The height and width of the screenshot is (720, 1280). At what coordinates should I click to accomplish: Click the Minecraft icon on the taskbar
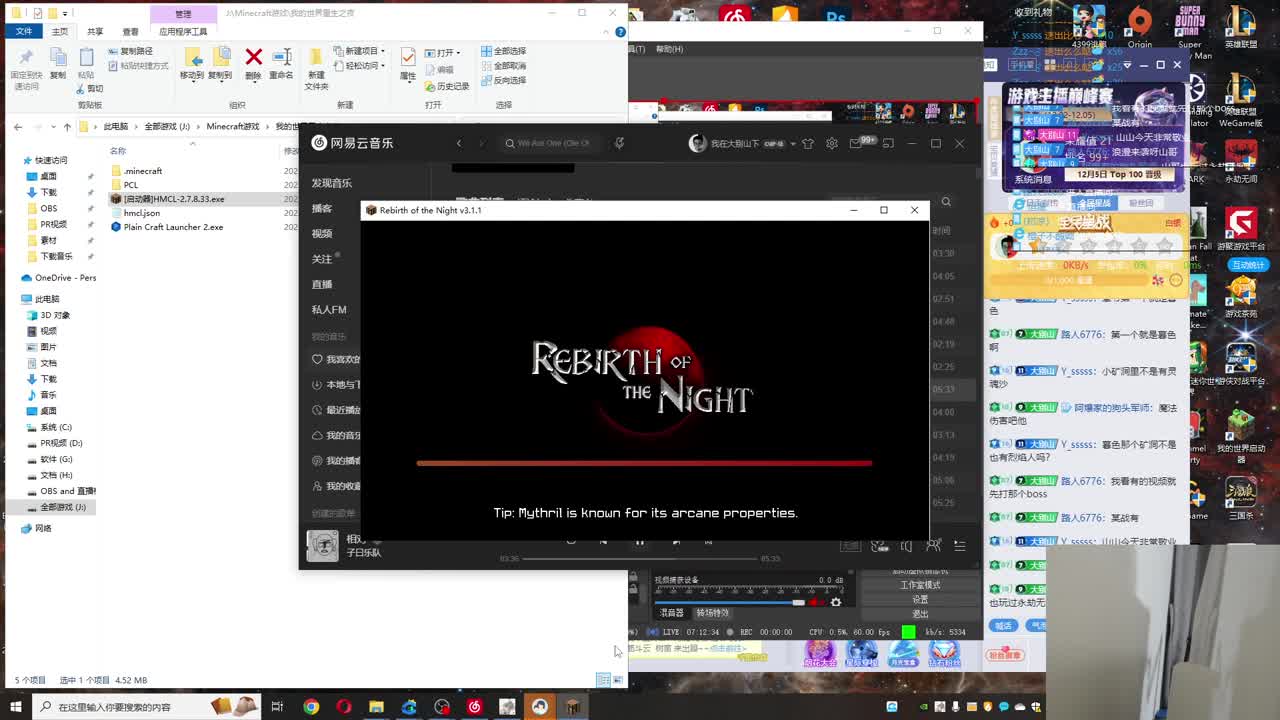click(x=572, y=707)
